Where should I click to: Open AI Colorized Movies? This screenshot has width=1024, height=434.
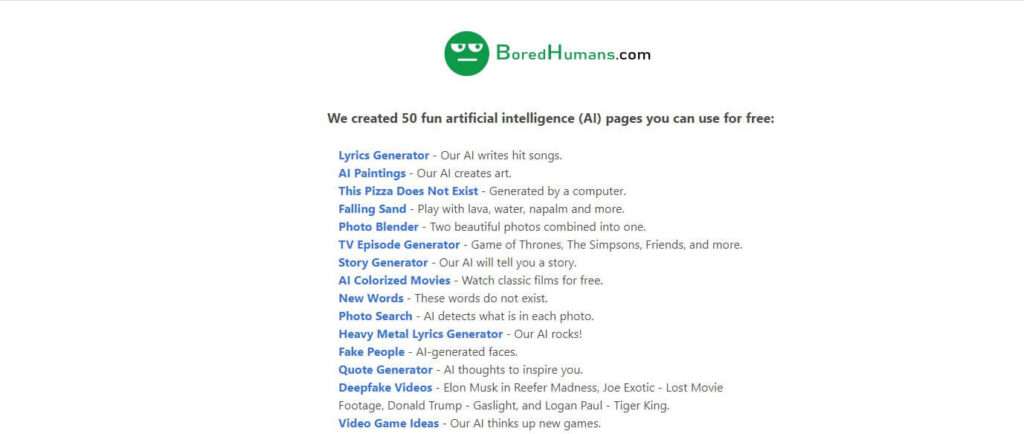click(394, 281)
